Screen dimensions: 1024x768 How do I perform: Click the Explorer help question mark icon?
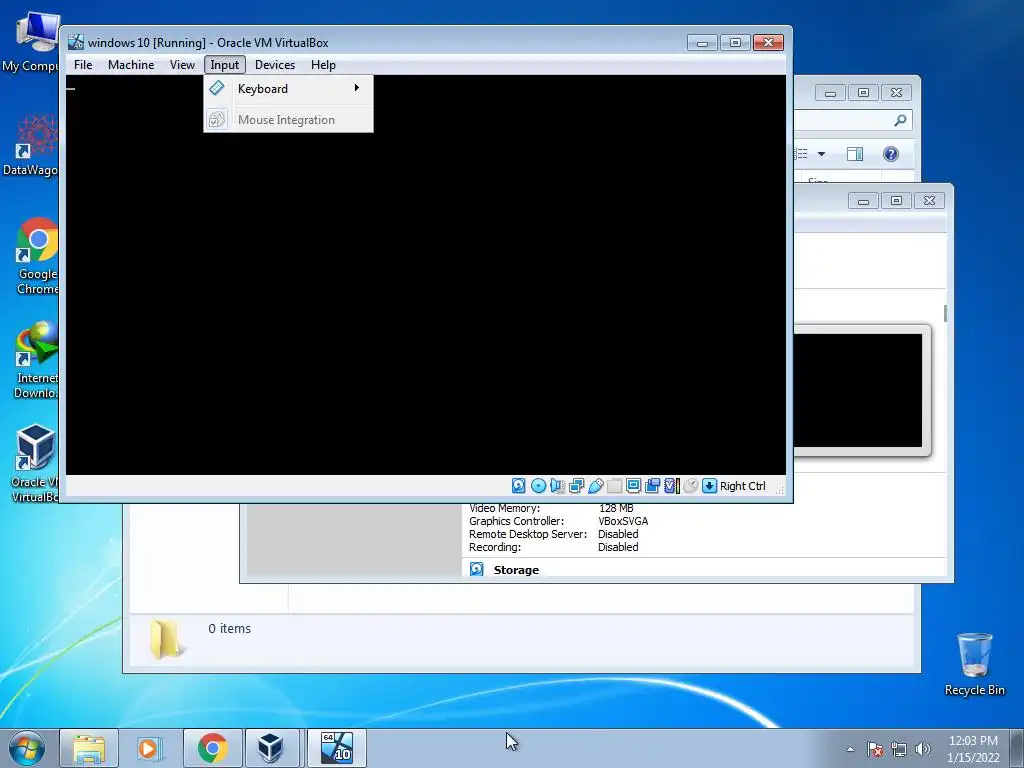pyautogui.click(x=891, y=154)
